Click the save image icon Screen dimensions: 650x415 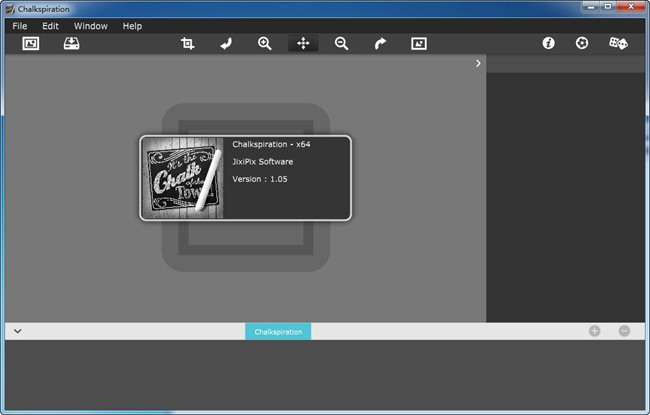click(x=72, y=44)
